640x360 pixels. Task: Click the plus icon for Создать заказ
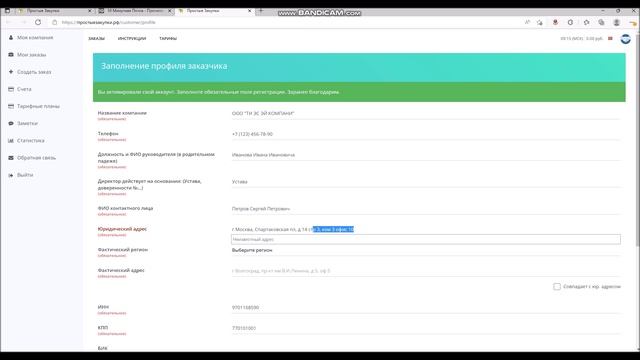click(x=11, y=72)
